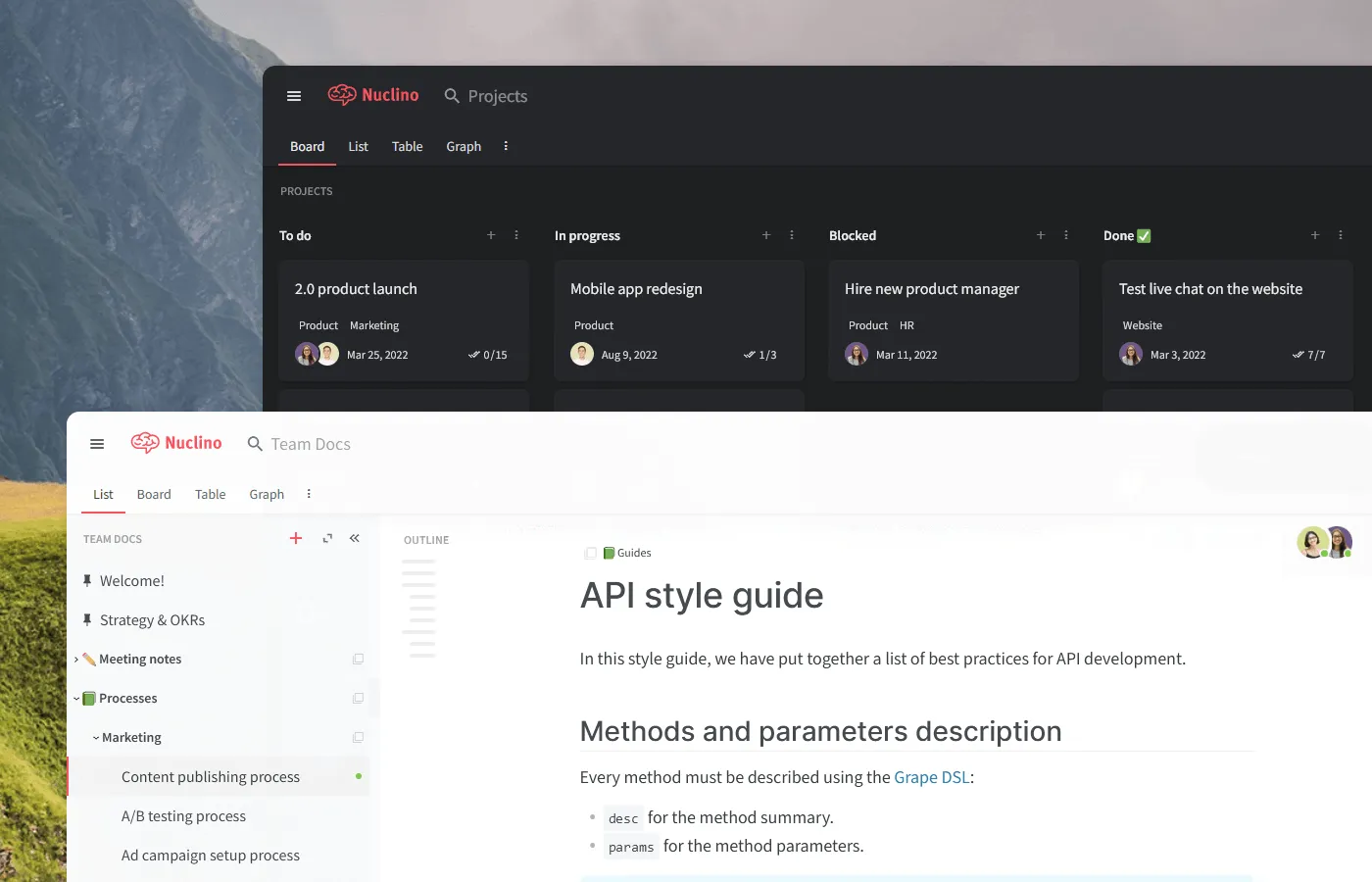
Task: Switch to Board tab in Team Docs window
Action: pos(154,494)
